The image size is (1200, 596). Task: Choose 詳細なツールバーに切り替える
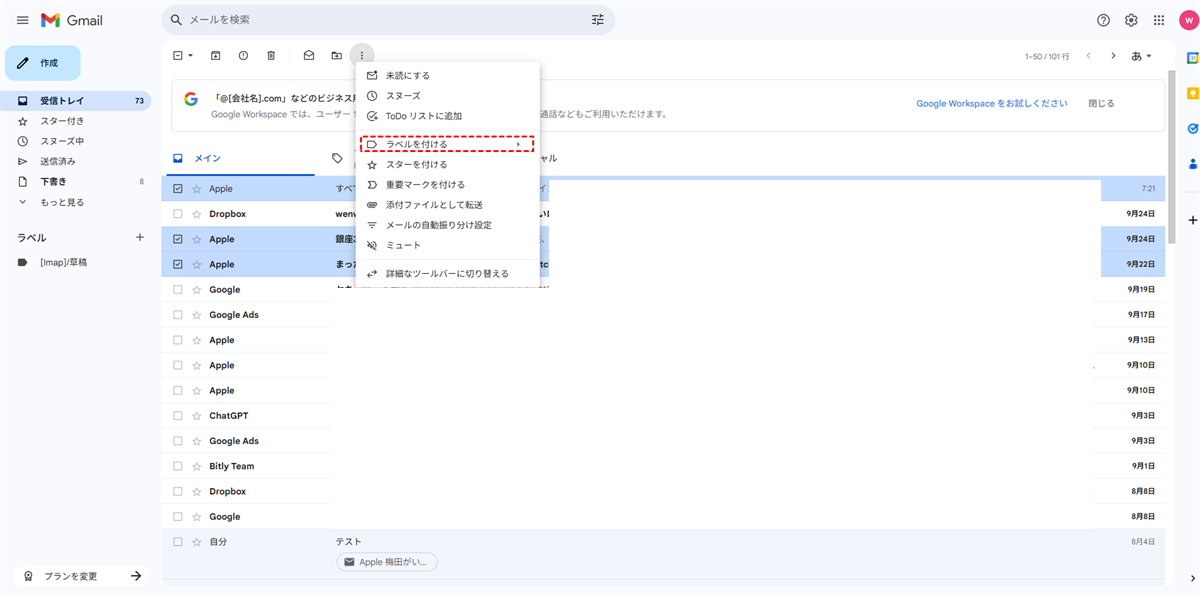[x=447, y=274]
